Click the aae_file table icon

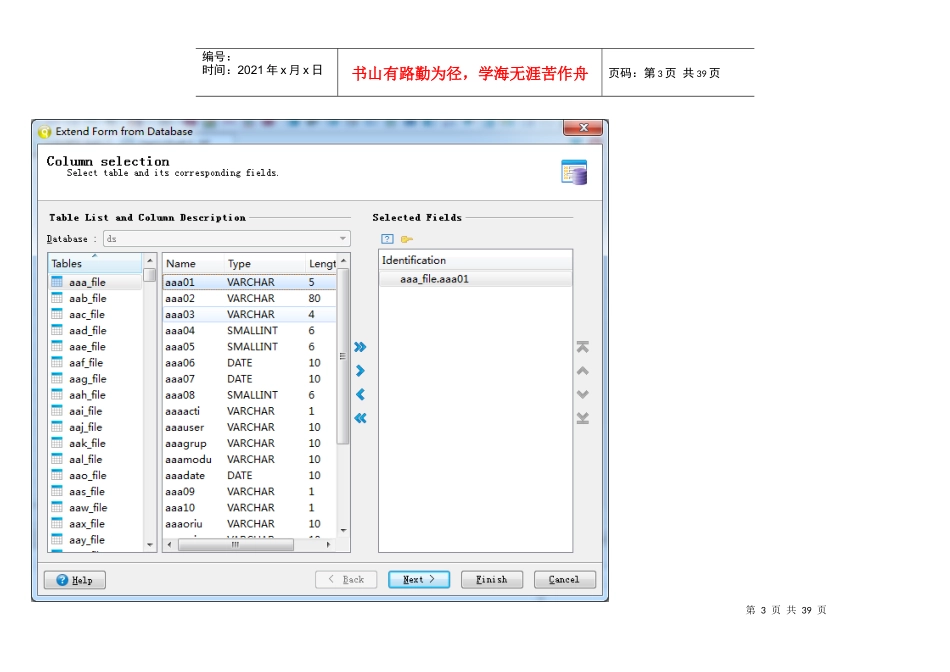pyautogui.click(x=57, y=346)
